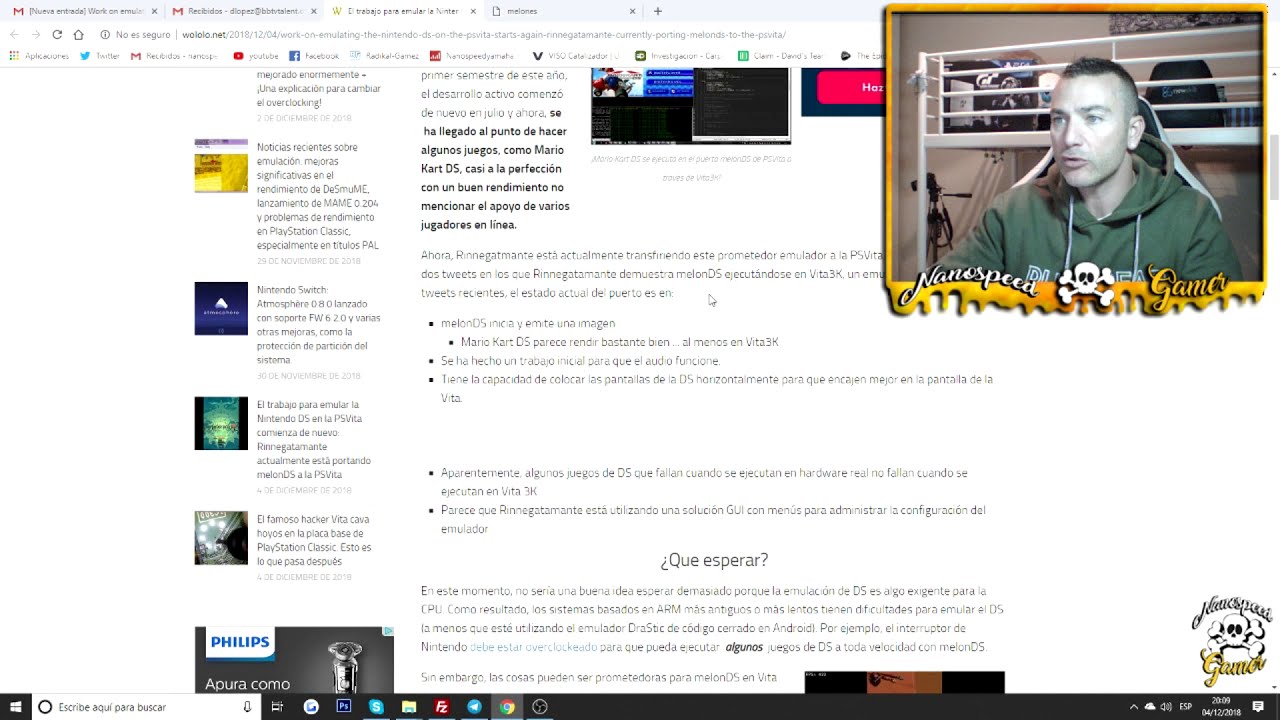Open the Mario Kart DS melonDS screenshot
1280x720 pixels.
click(691, 106)
